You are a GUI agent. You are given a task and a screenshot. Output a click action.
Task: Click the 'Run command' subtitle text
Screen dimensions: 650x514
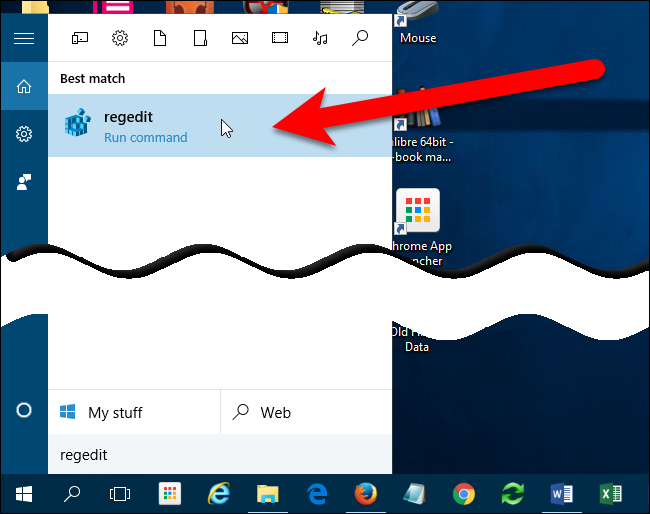[x=146, y=137]
